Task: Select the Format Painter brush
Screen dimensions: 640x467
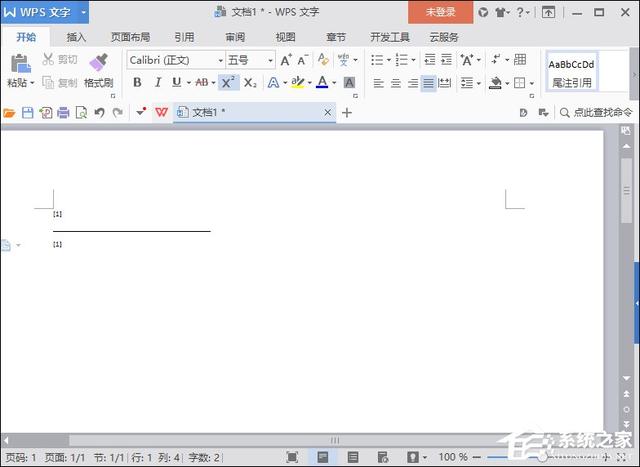Action: [x=98, y=62]
